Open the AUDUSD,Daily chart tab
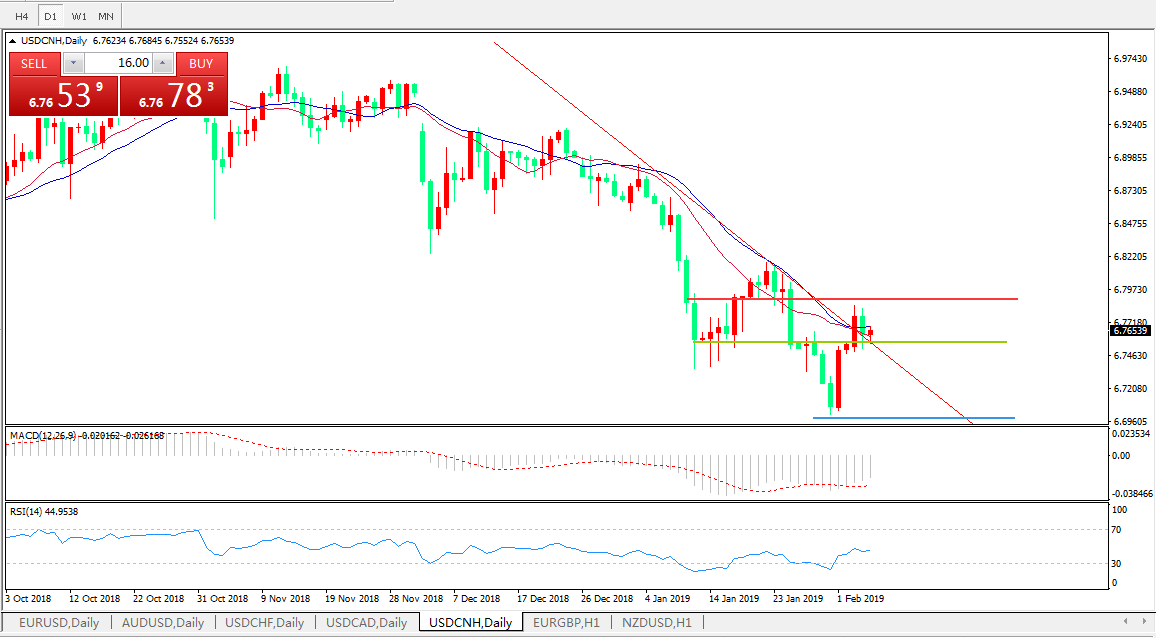 click(162, 623)
